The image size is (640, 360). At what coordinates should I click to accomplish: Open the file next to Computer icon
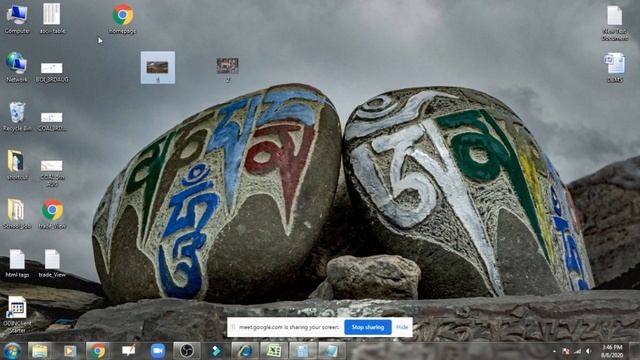[52, 19]
